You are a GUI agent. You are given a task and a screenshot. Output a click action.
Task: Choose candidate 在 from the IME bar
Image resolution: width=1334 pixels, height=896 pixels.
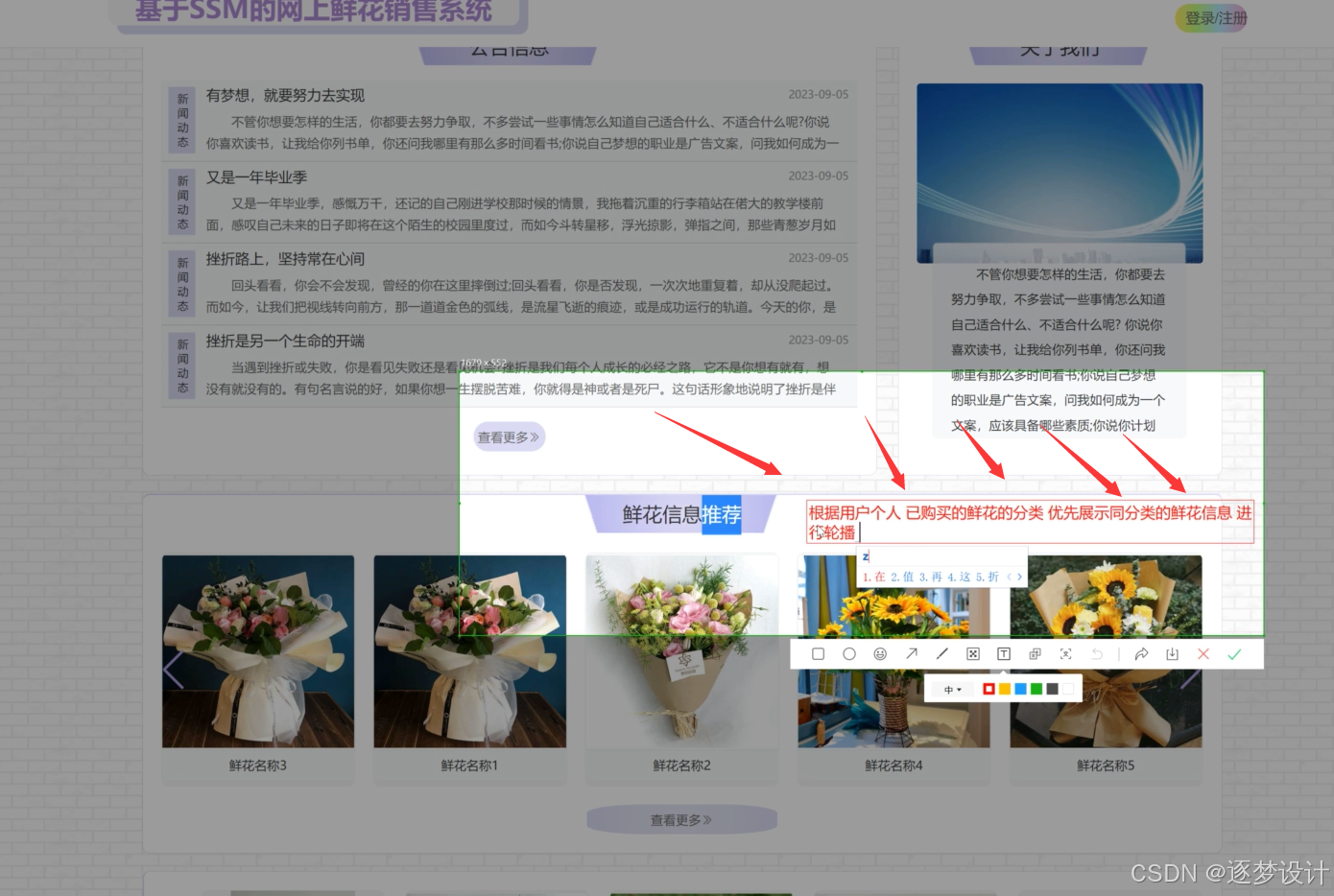[878, 577]
